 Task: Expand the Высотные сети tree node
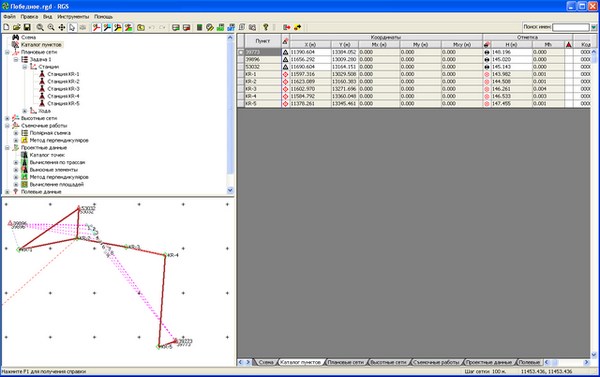click(7, 118)
